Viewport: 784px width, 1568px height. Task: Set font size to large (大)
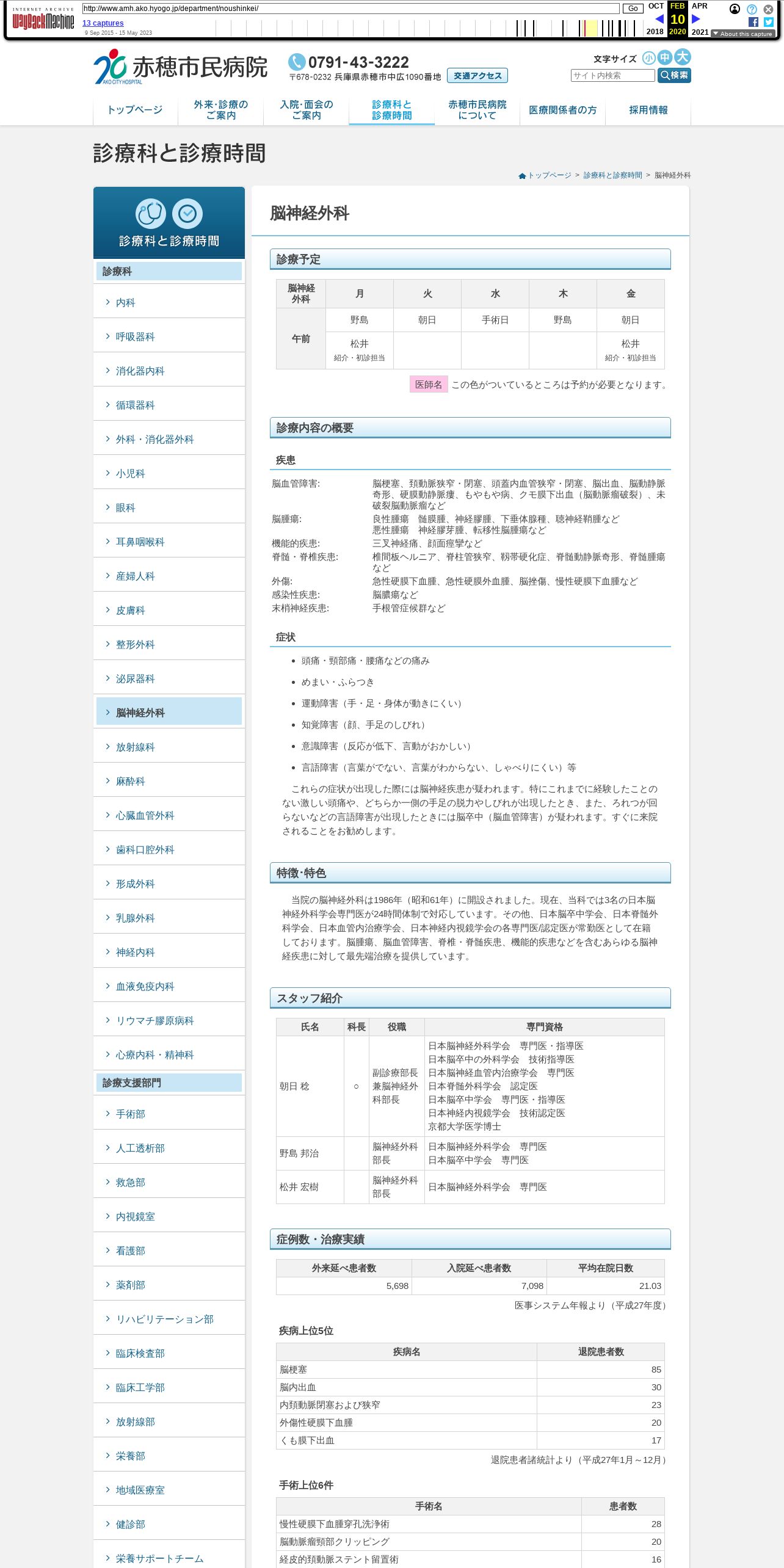click(x=683, y=57)
